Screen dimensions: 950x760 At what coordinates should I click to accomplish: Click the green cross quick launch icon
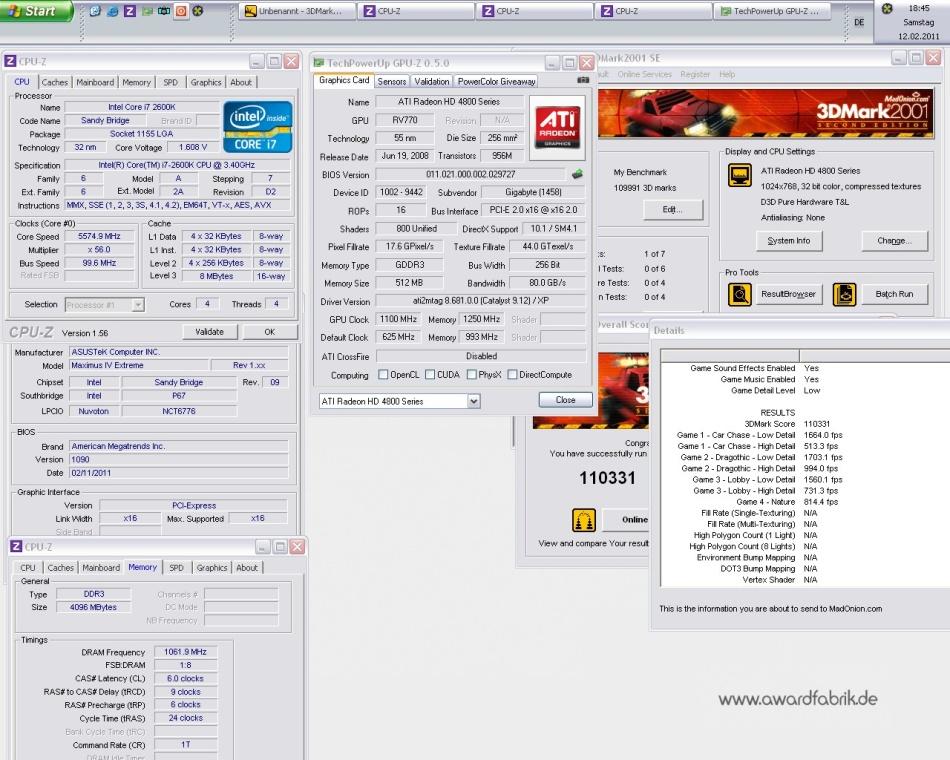tap(198, 11)
